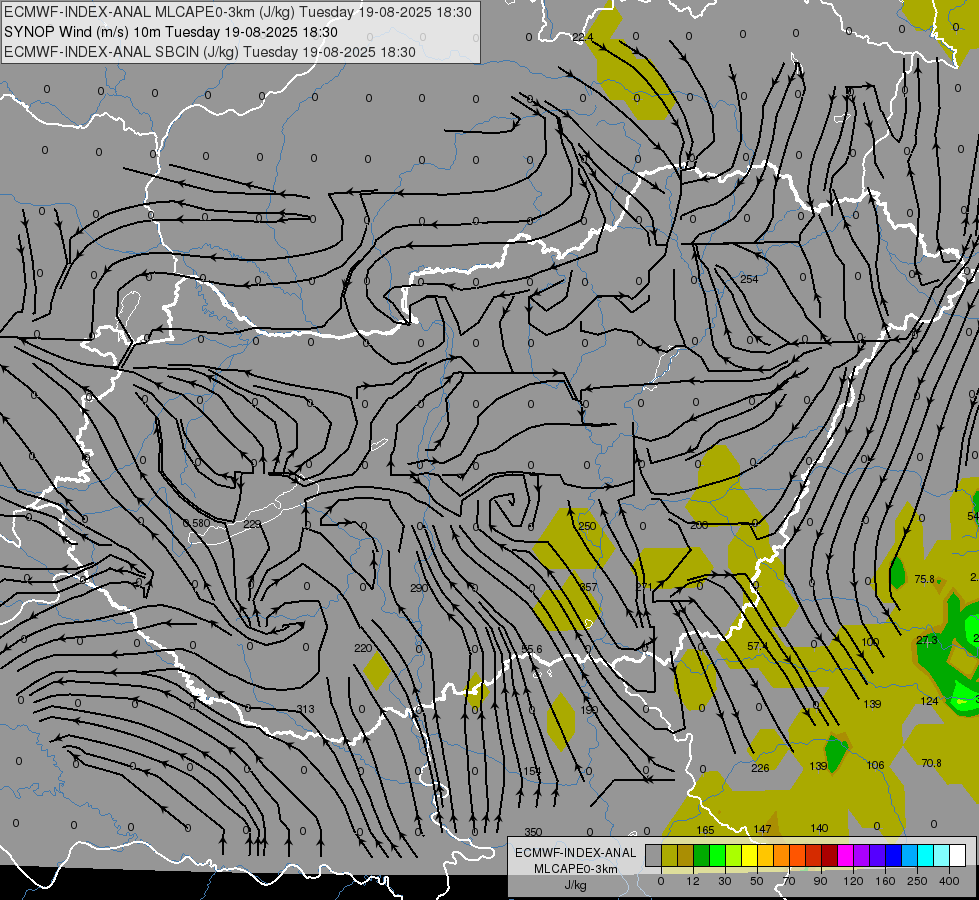Click the '140' map value
The width and height of the screenshot is (979, 900).
pyautogui.click(x=819, y=828)
